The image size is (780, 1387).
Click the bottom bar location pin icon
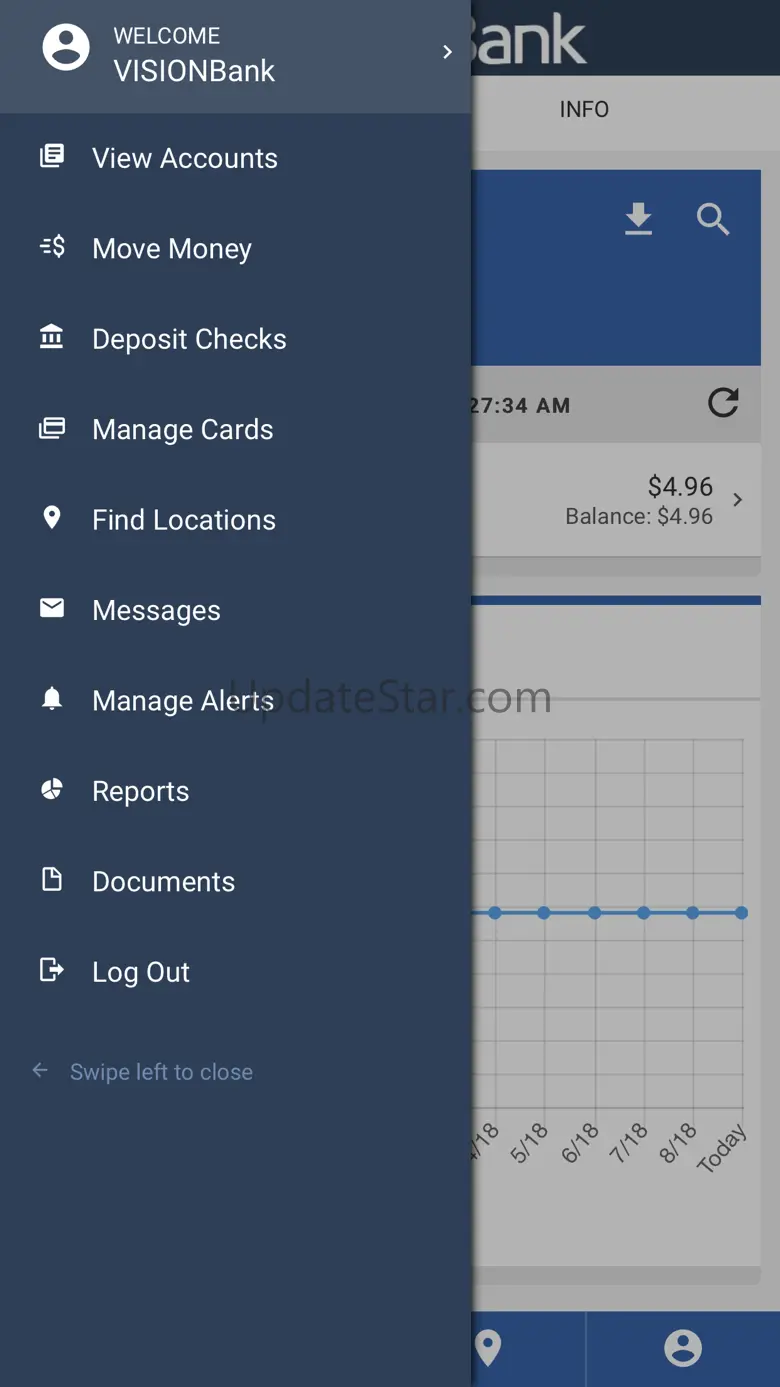488,1348
